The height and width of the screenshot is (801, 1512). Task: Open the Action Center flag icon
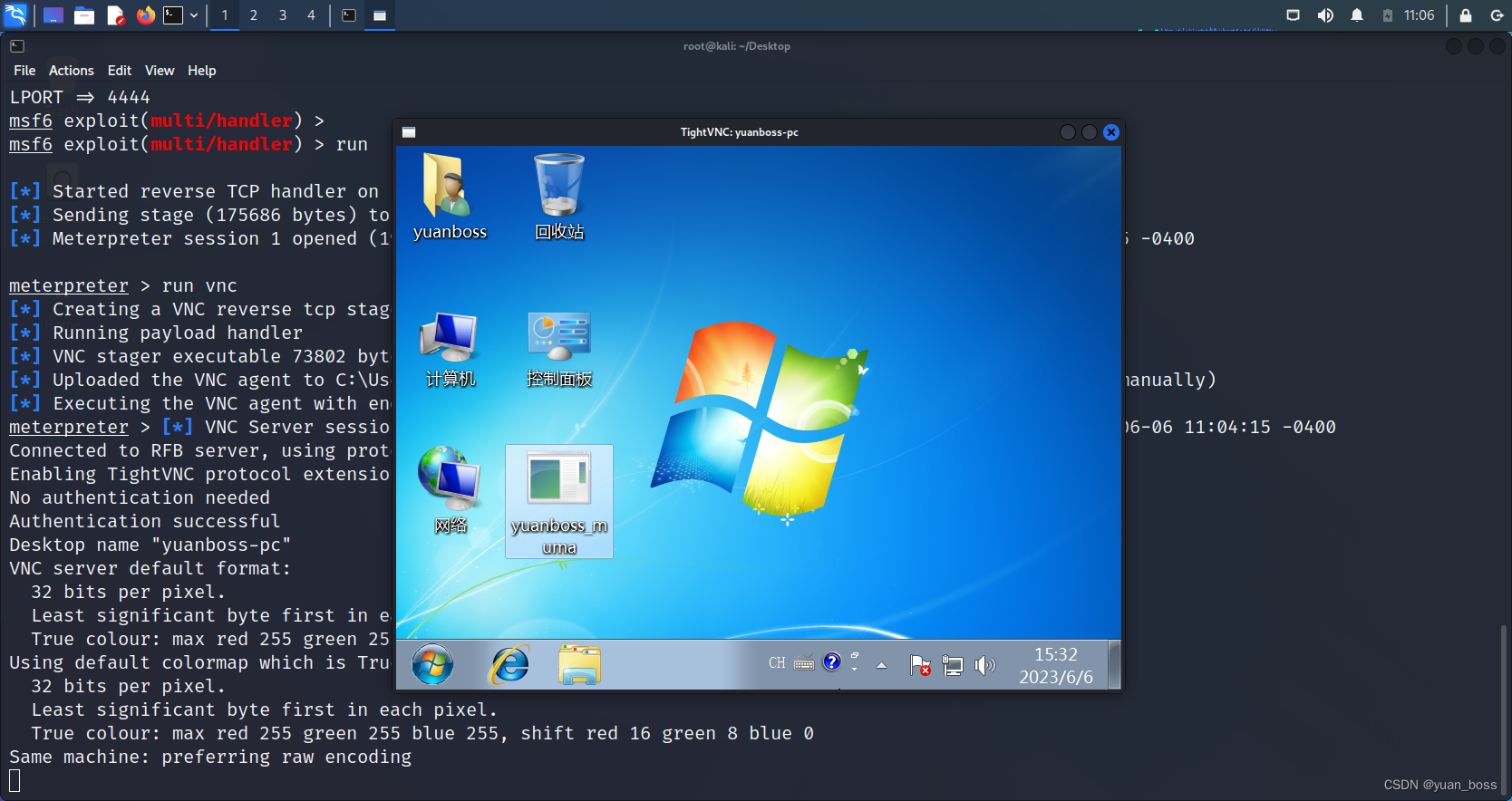point(920,665)
